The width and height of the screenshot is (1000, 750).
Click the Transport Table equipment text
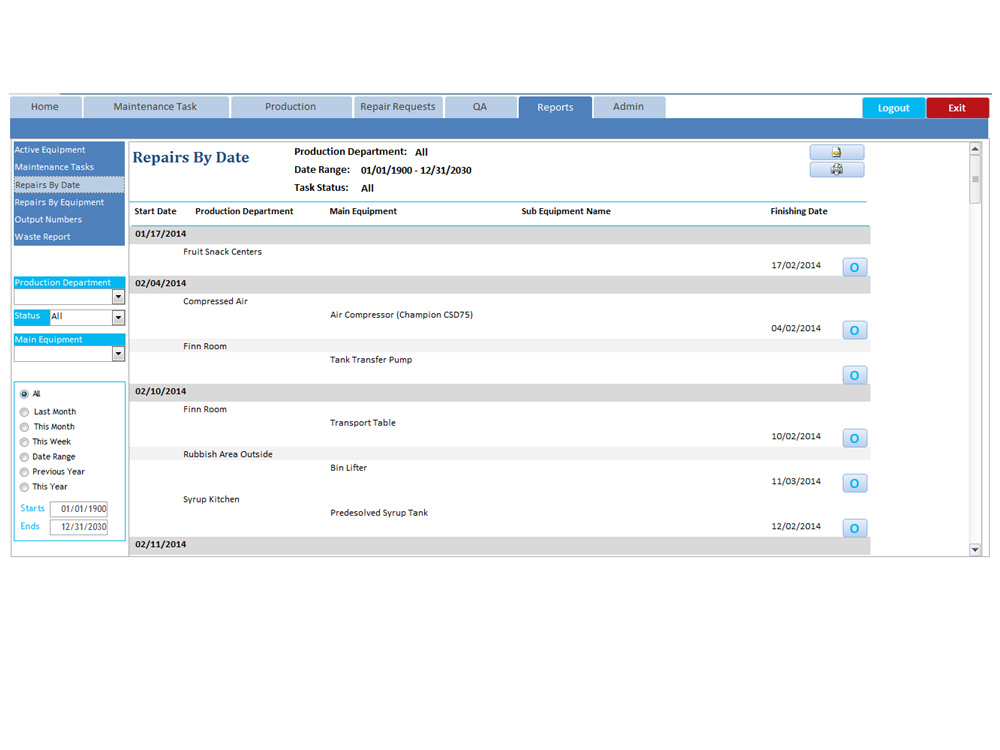pos(363,423)
